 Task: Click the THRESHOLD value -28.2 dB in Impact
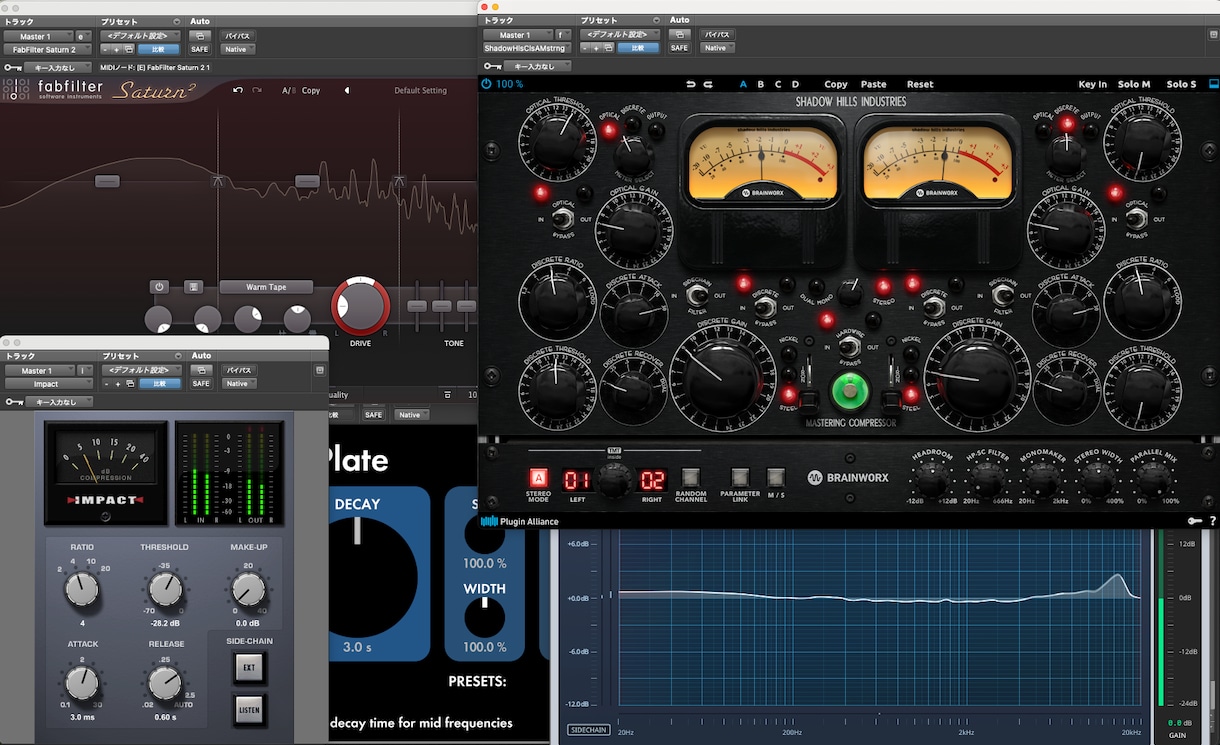(x=165, y=622)
